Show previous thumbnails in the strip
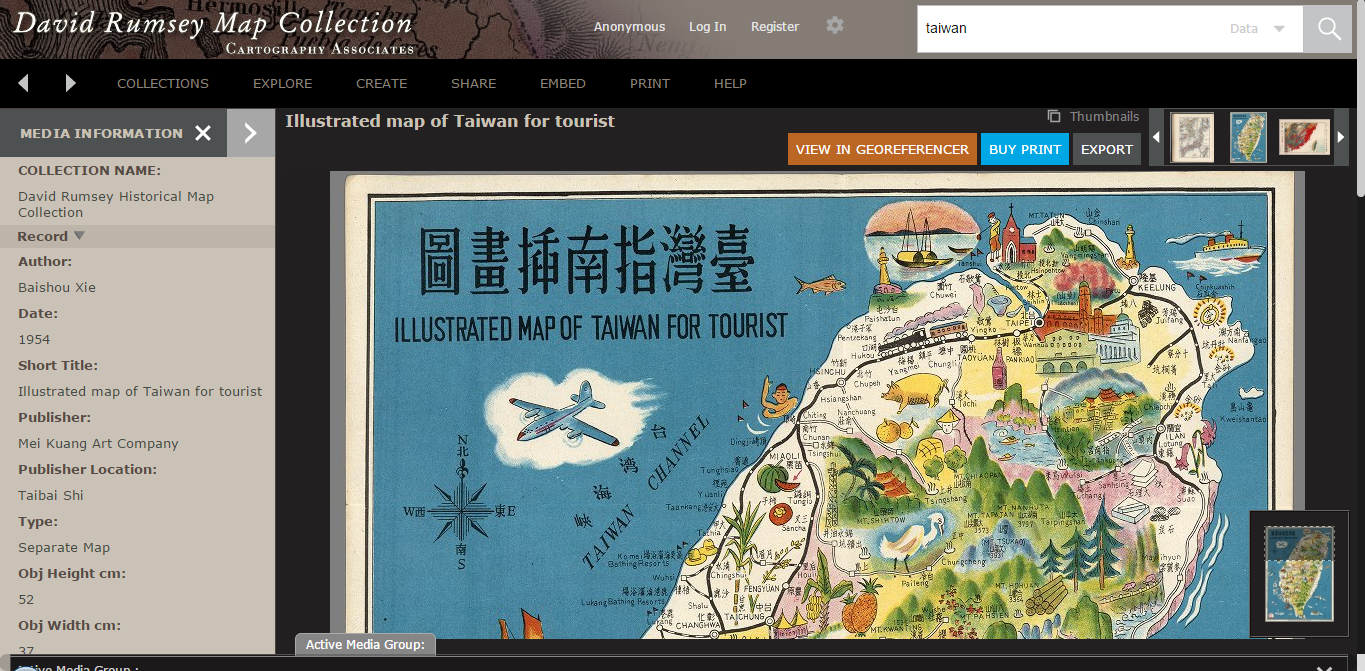Screen dimensions: 1365x671 (x=1157, y=137)
